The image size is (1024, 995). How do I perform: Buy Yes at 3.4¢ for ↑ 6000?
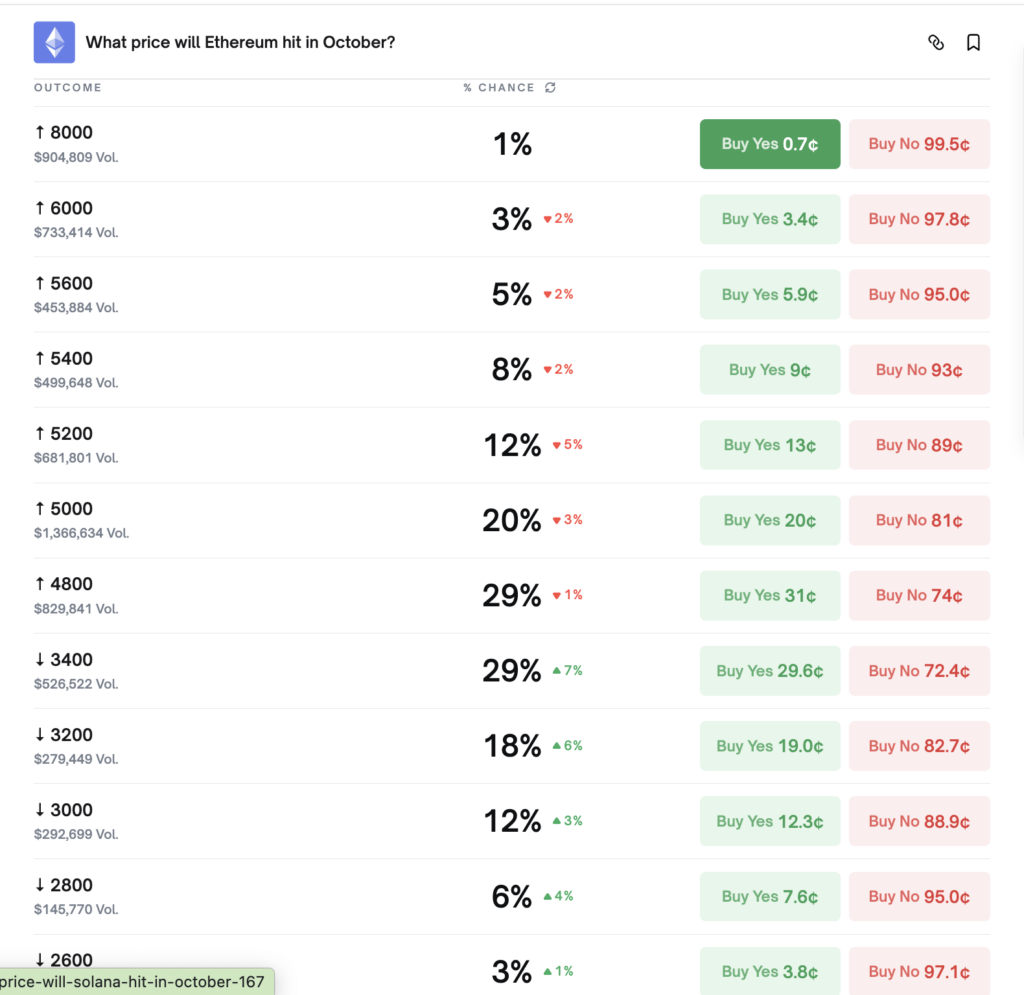pos(770,219)
